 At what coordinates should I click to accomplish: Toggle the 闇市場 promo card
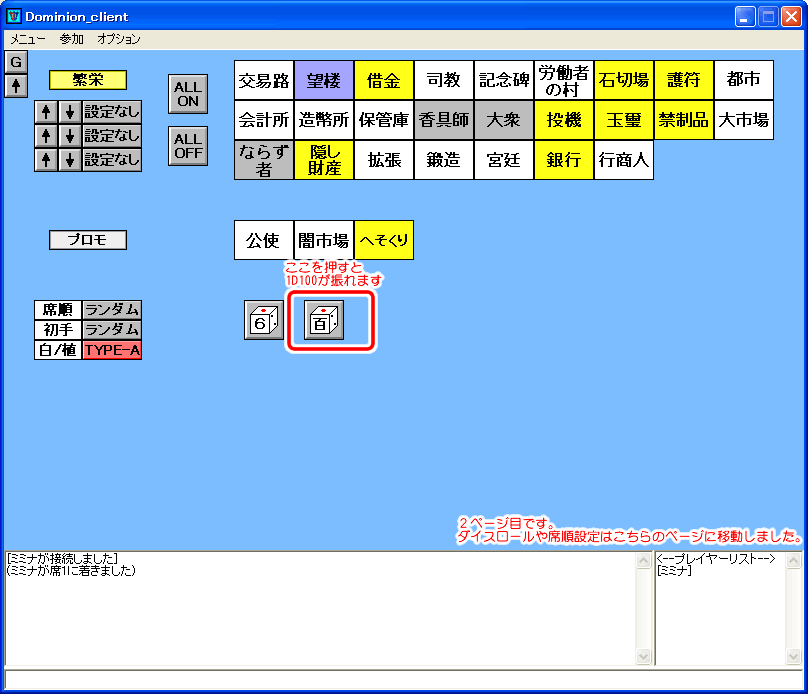(x=324, y=240)
